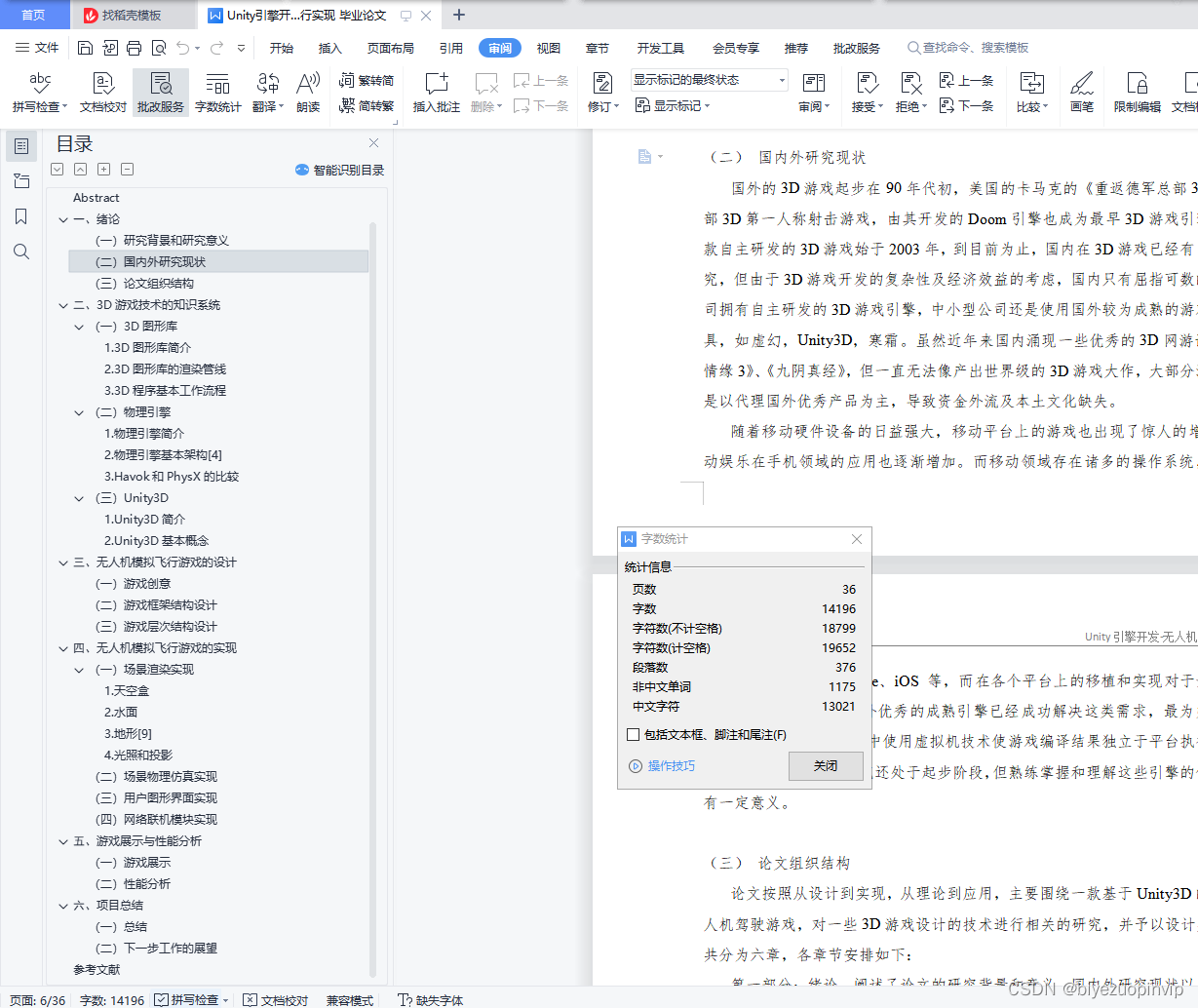
Task: Collapse 四、无人机模拟飞行游戏的实现 section
Action: point(63,648)
